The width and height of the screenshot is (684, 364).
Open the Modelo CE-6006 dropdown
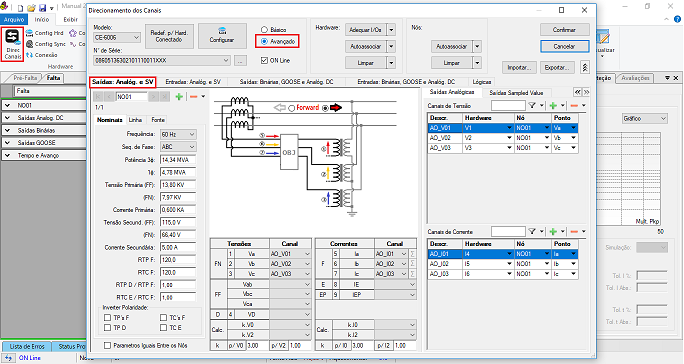[x=136, y=38]
